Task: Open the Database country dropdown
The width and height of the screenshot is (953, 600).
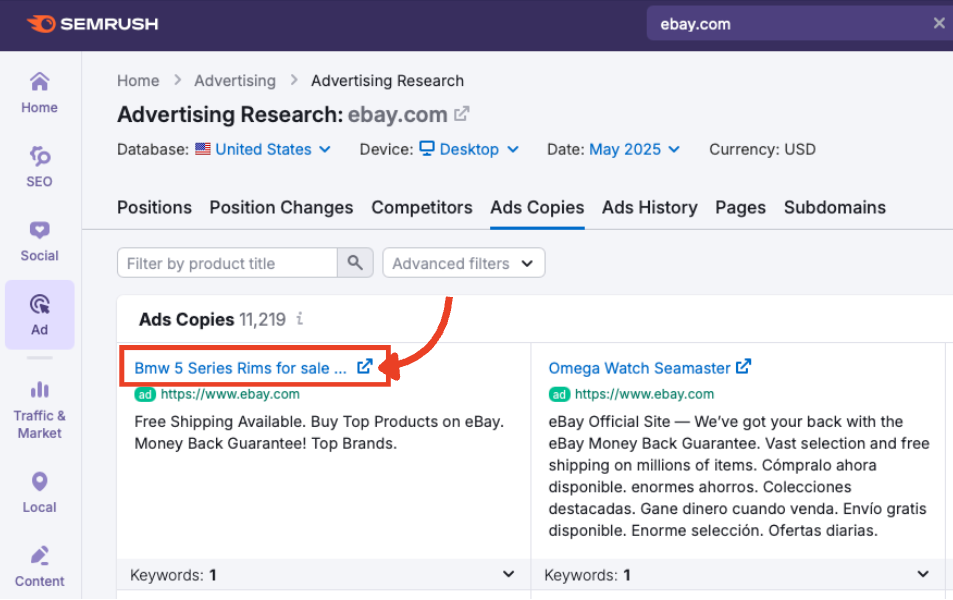Action: 264,149
